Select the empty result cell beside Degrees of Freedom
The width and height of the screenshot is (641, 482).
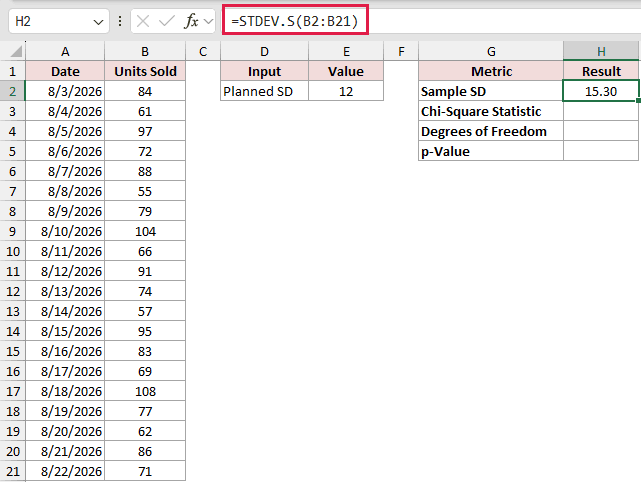pos(601,131)
